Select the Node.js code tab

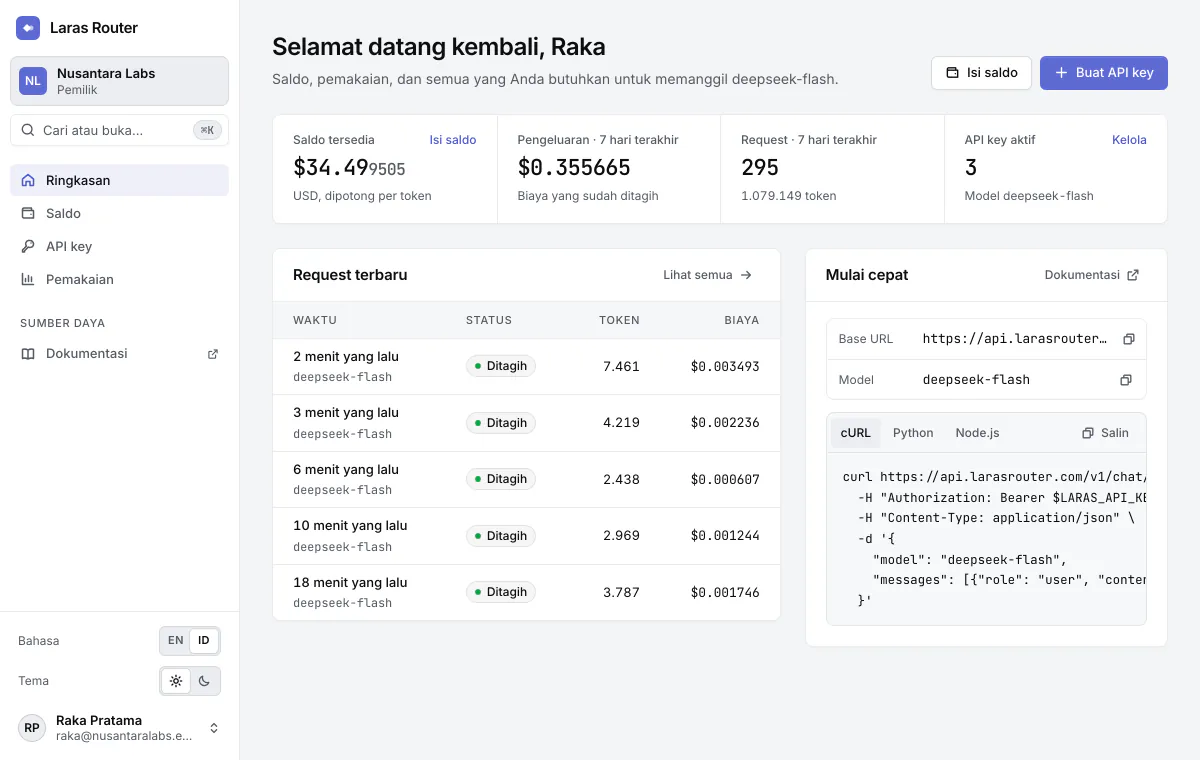[977, 433]
